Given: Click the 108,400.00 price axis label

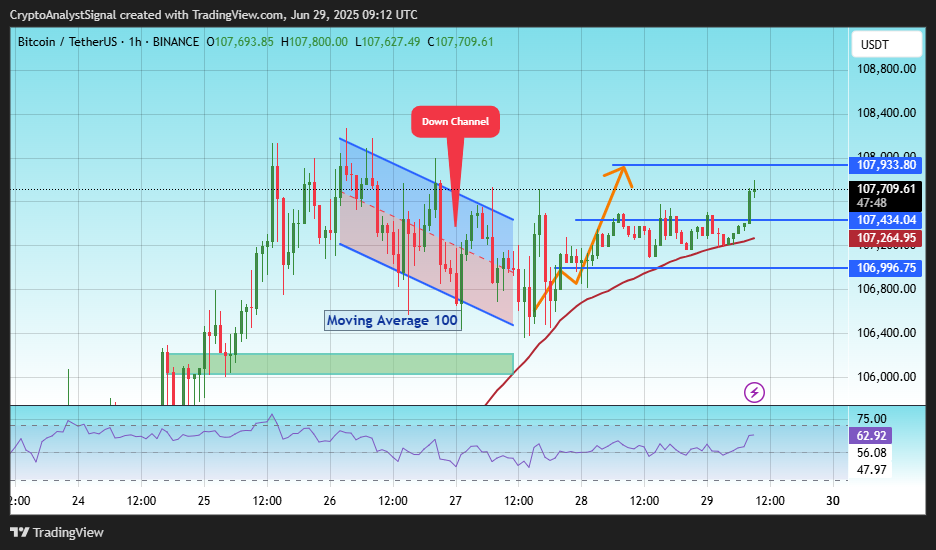Looking at the screenshot, I should (886, 113).
